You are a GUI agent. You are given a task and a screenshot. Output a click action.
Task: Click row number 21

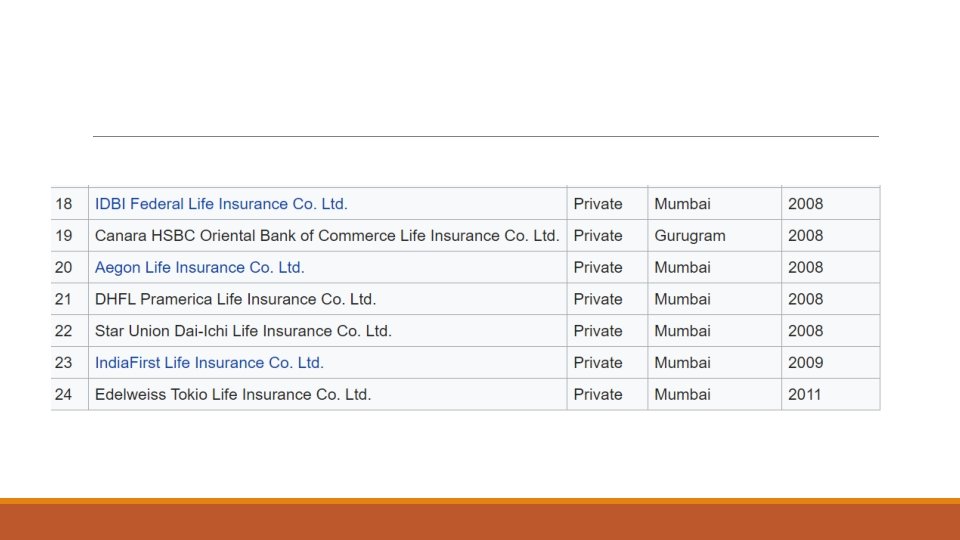pos(64,299)
